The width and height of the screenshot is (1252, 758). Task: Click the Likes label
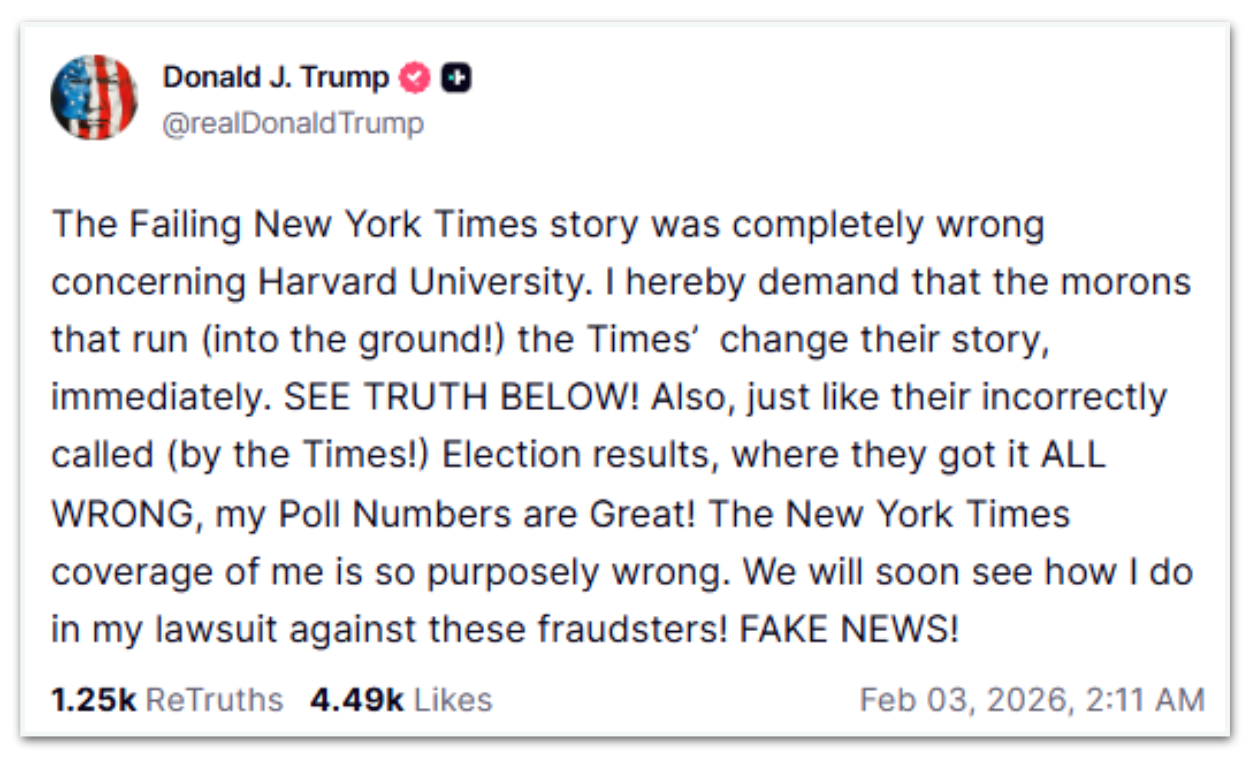point(453,699)
